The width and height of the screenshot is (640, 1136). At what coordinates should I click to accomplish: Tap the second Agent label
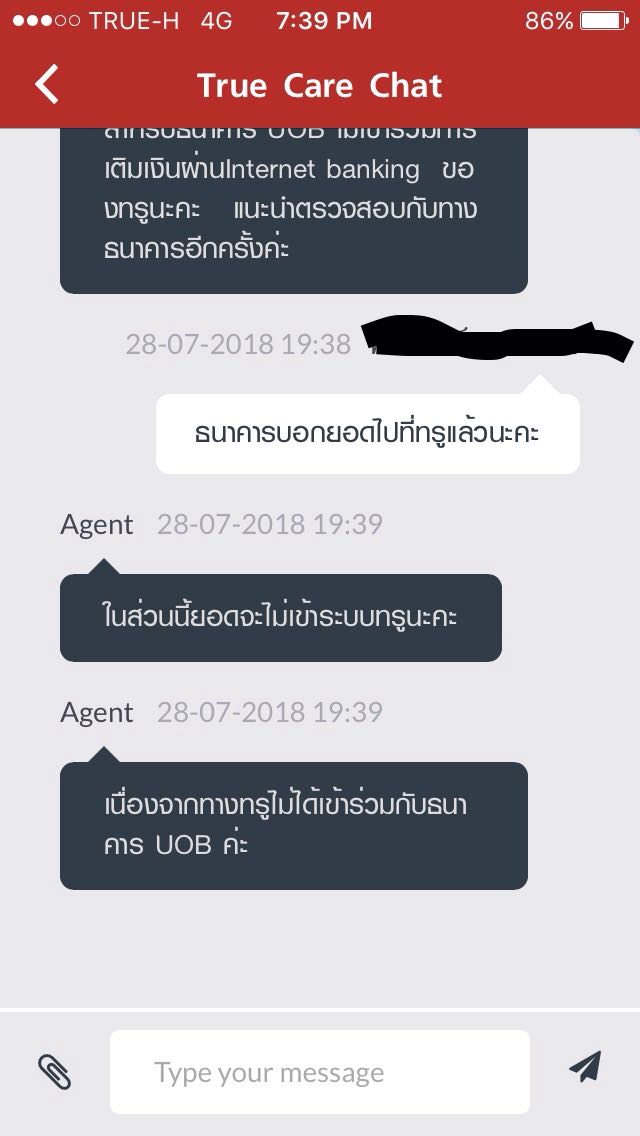tap(96, 713)
